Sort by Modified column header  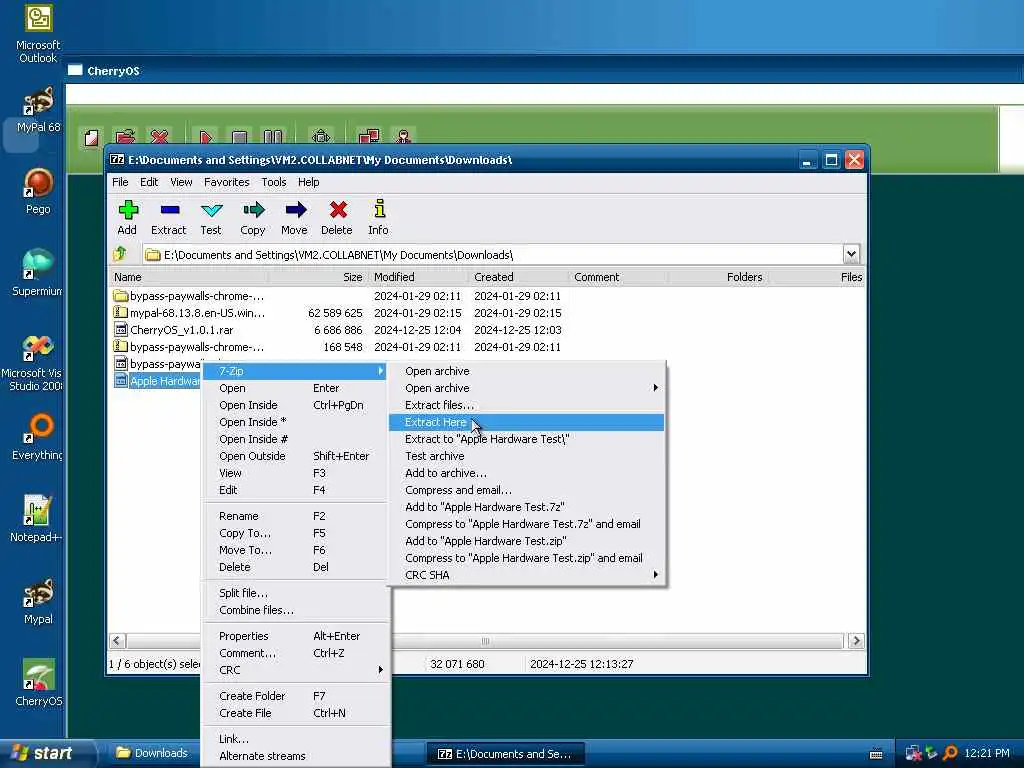(x=418, y=277)
